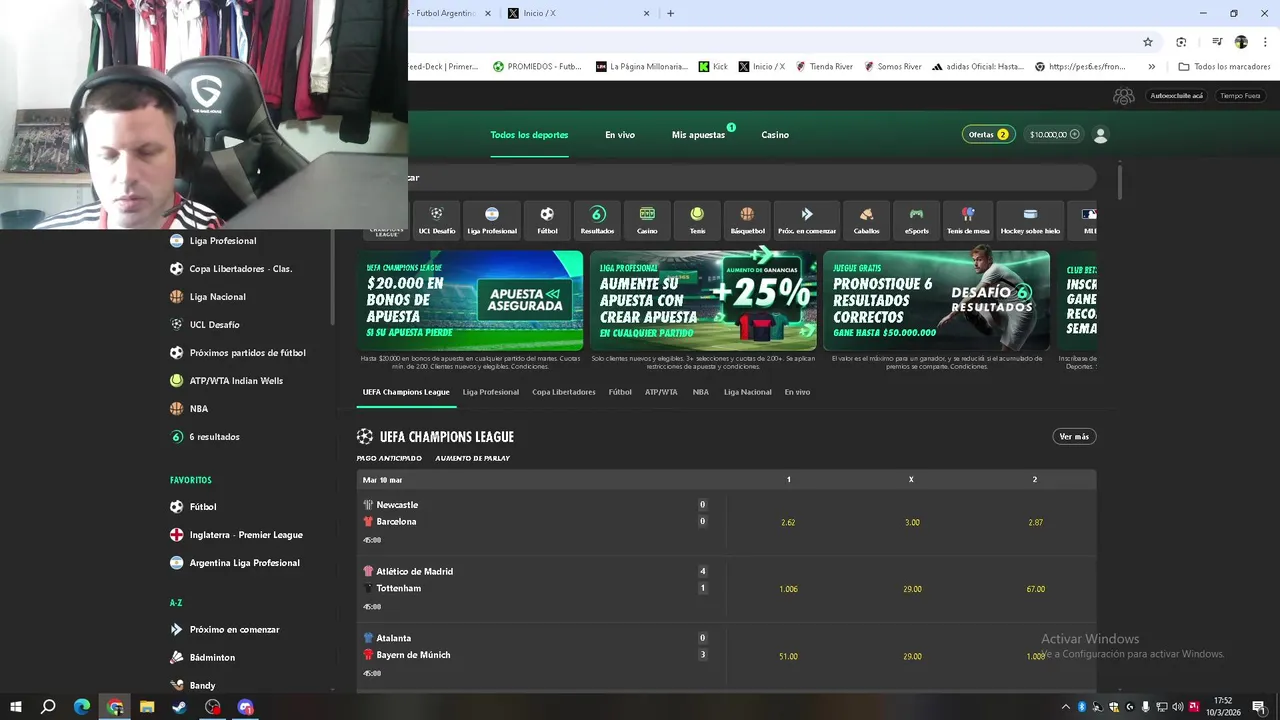Screen dimensions: 1280x720
Task: Open Casino slot-machine tile in sports carousel
Action: 647,220
